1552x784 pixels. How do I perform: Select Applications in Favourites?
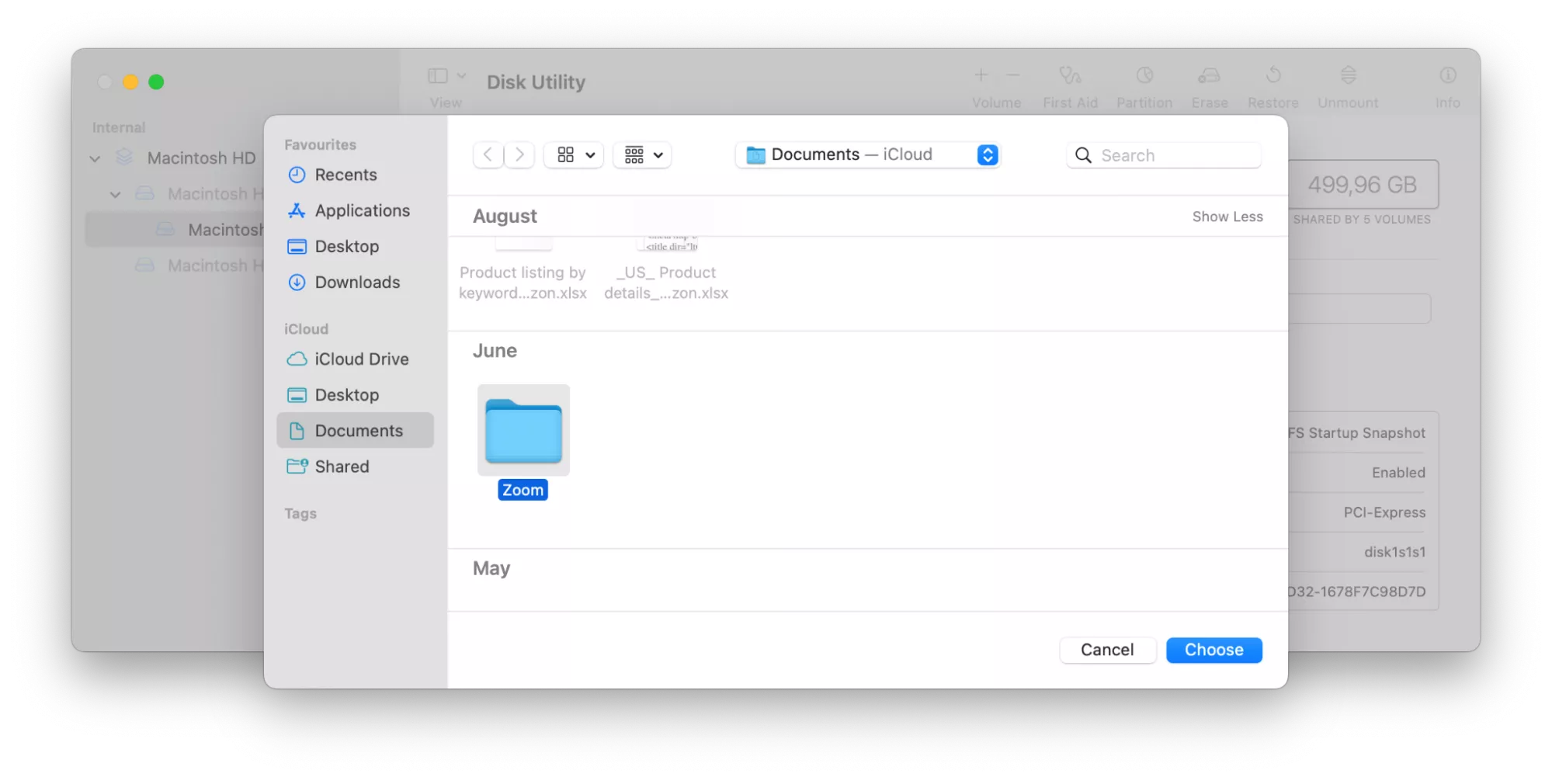(363, 210)
